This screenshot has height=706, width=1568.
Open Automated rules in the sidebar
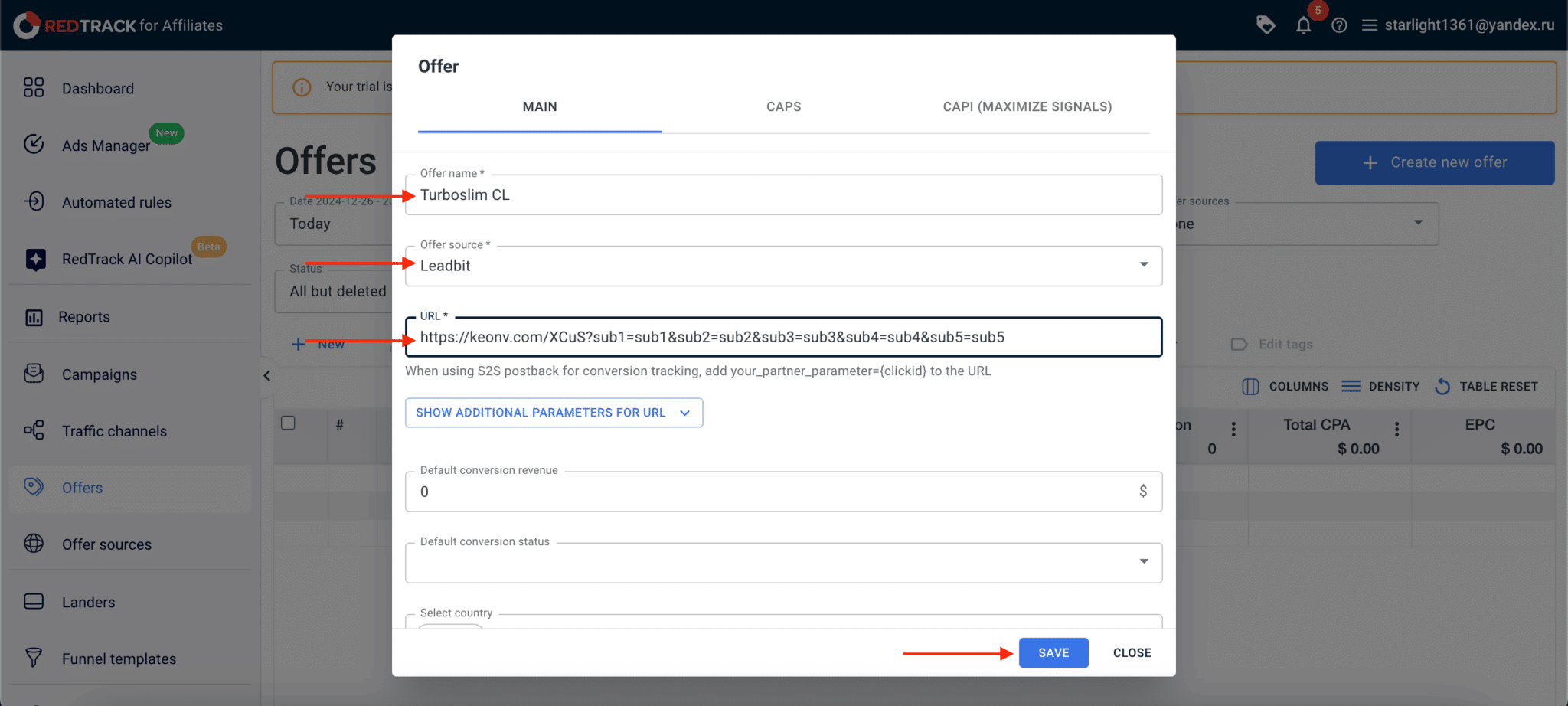click(116, 202)
